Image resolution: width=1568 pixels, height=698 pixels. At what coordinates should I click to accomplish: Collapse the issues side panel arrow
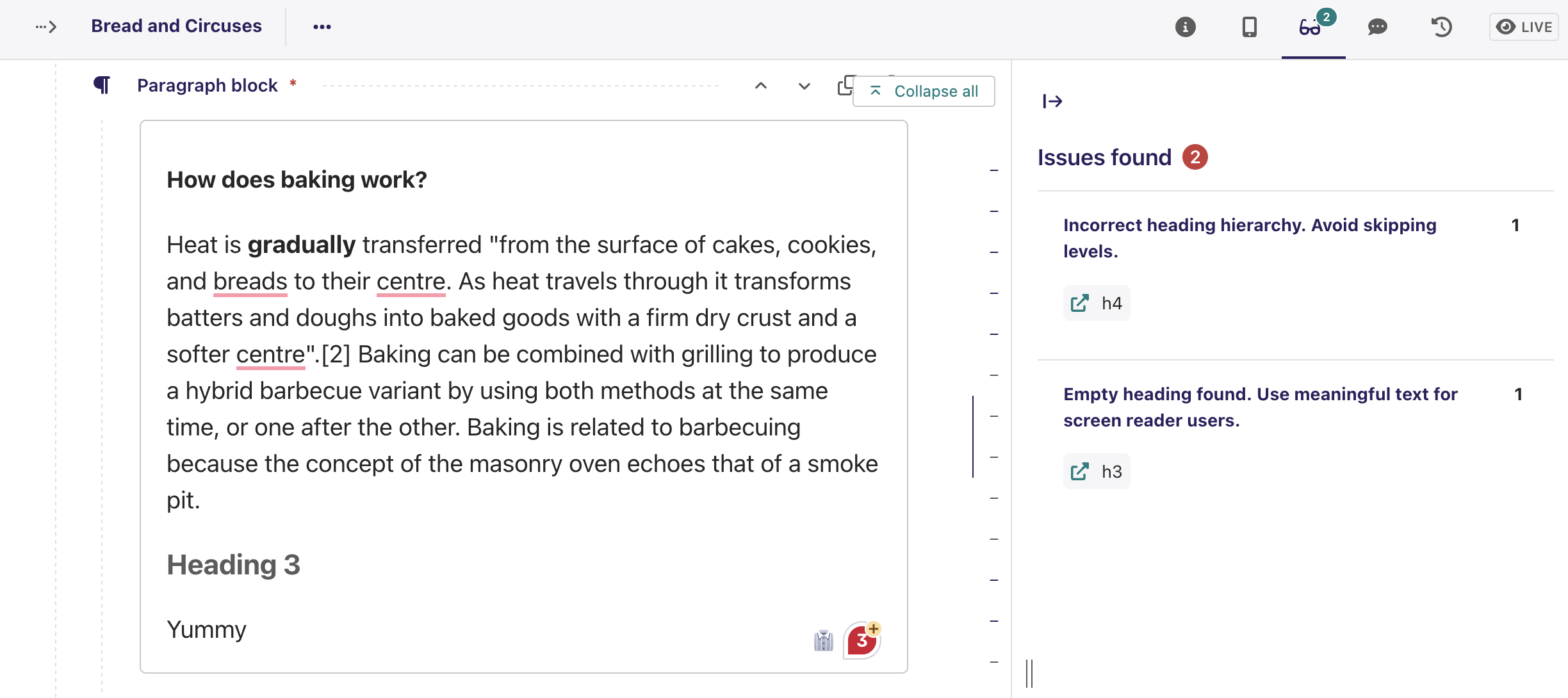tap(1052, 101)
